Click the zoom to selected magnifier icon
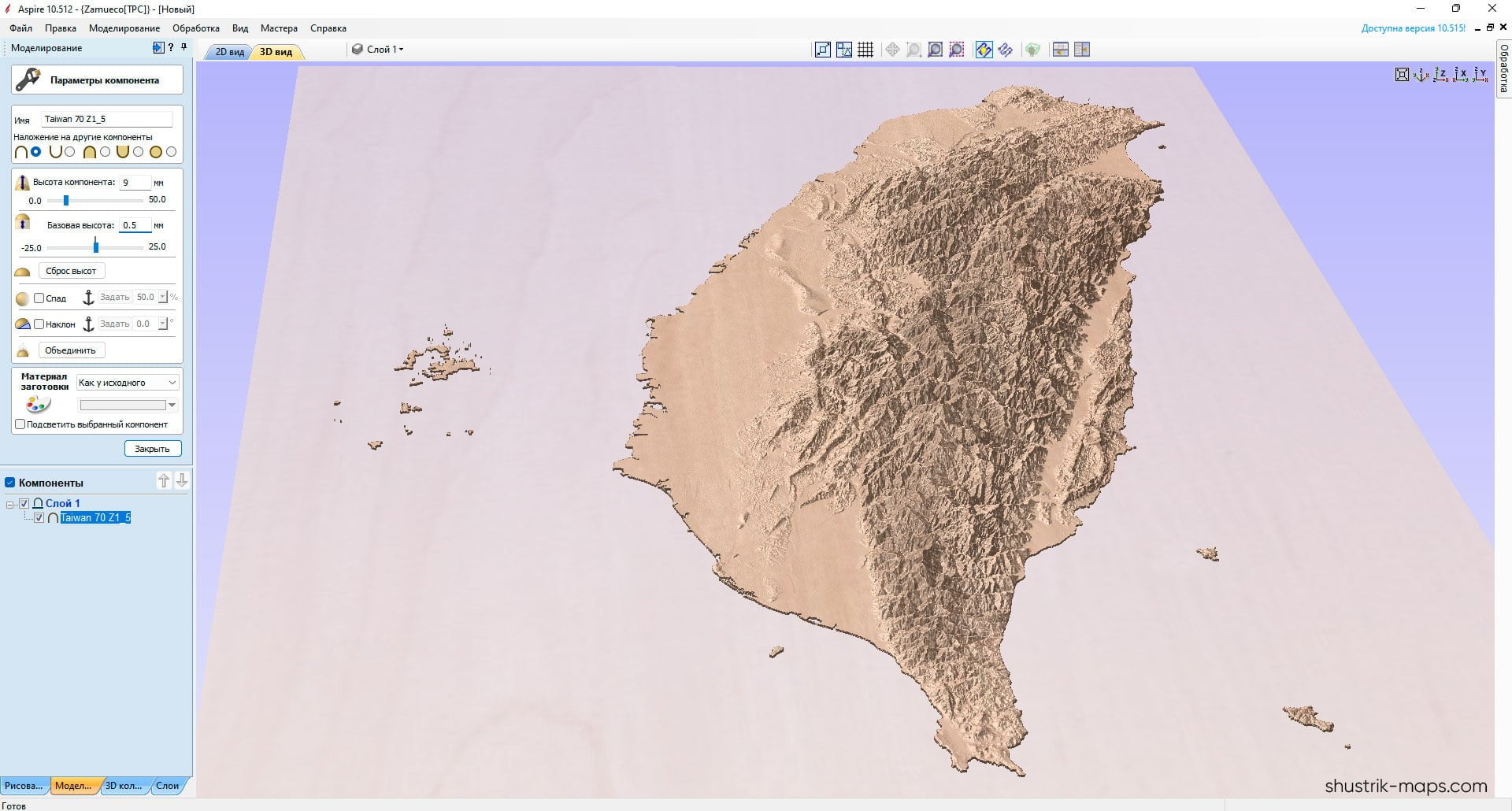 pyautogui.click(x=956, y=50)
